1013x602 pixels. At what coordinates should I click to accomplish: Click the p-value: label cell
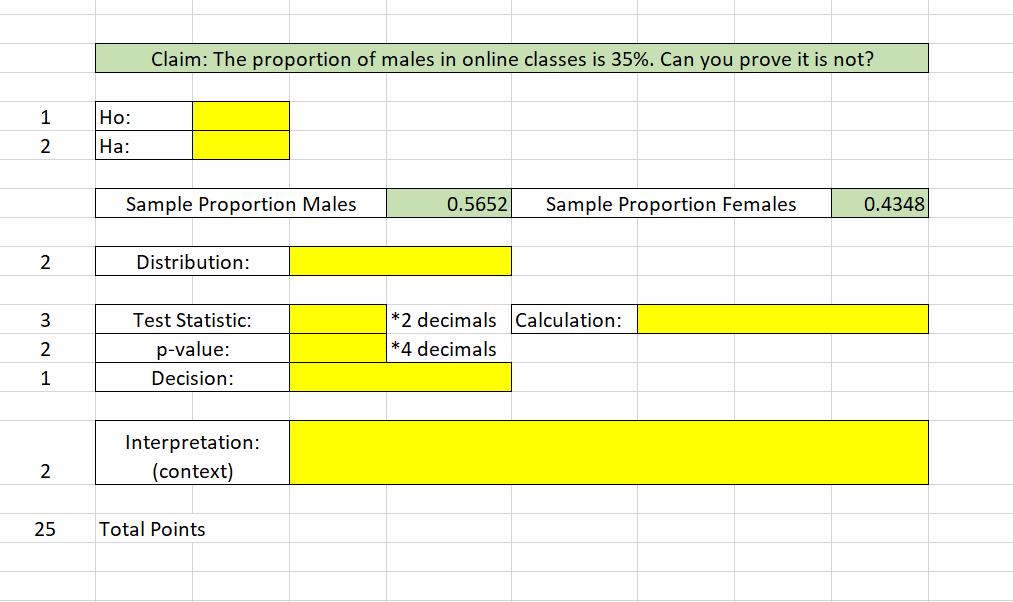pos(191,348)
